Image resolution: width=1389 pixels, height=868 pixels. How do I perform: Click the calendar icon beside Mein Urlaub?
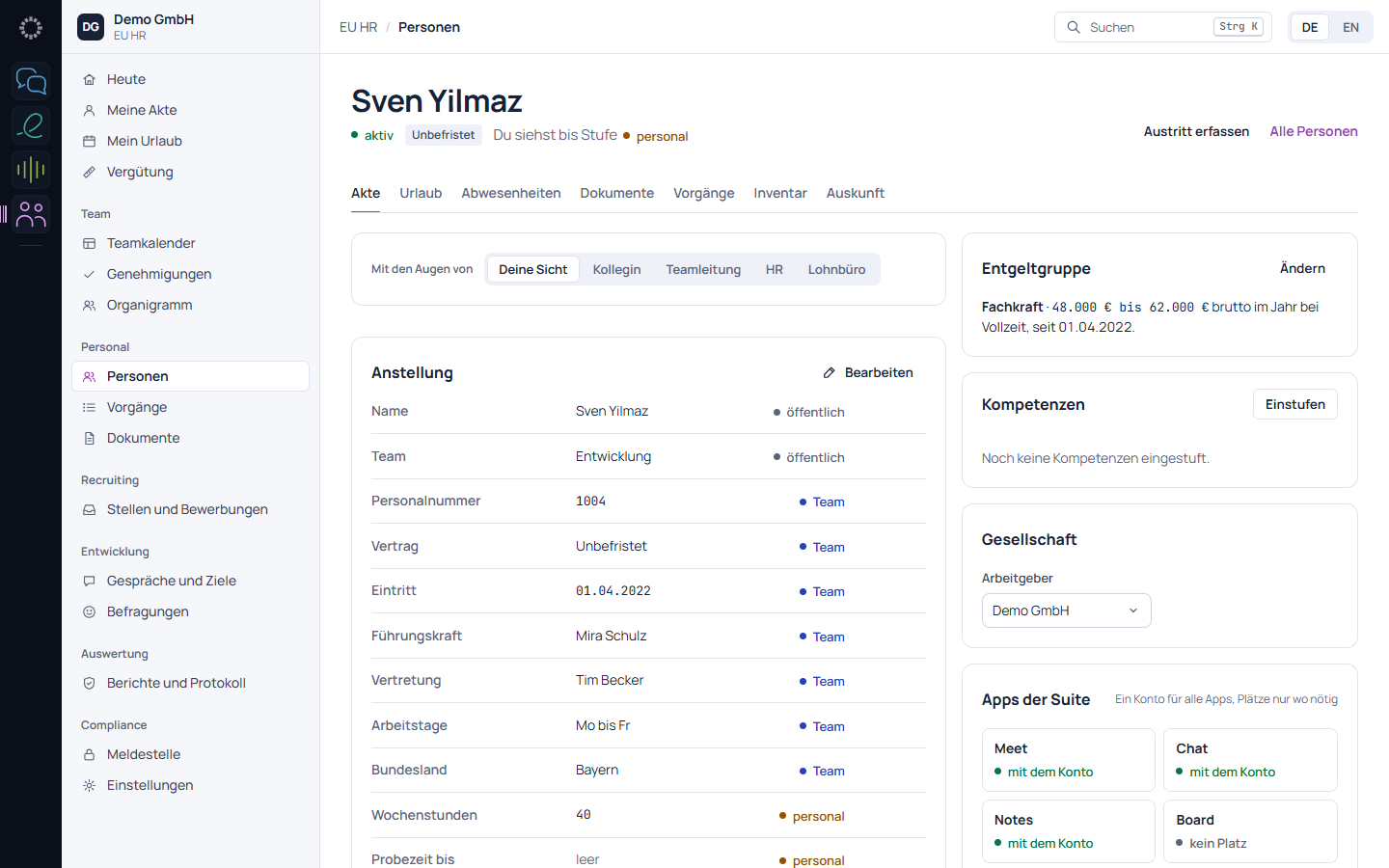(x=89, y=142)
